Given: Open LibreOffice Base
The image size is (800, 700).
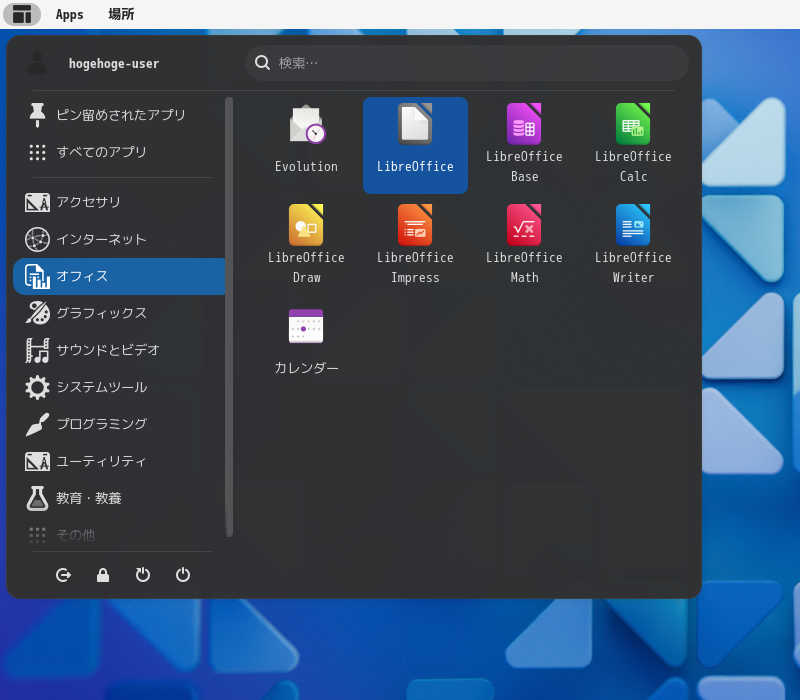Looking at the screenshot, I should click(524, 143).
